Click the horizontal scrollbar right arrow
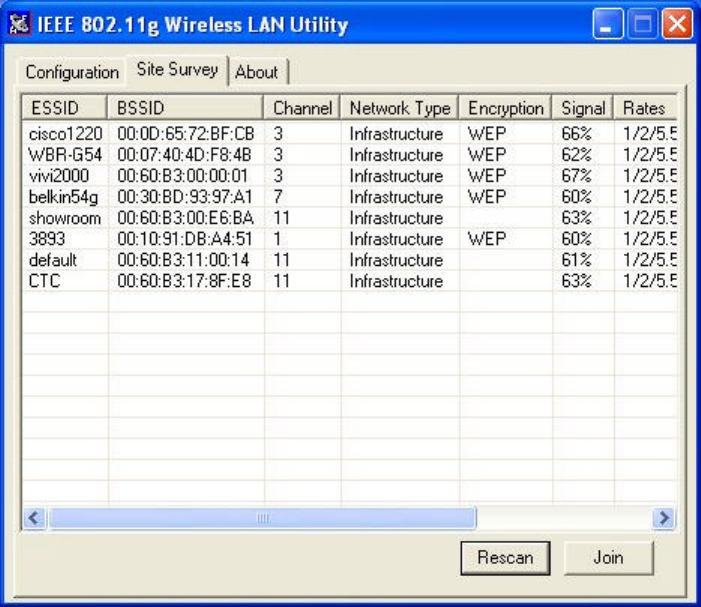701x607 pixels. (664, 518)
